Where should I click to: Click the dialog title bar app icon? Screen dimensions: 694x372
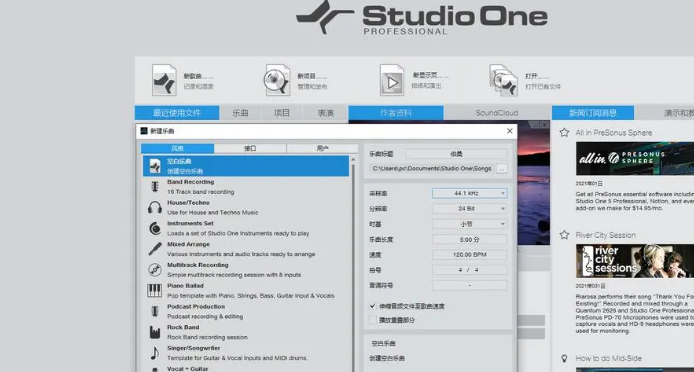pyautogui.click(x=143, y=131)
